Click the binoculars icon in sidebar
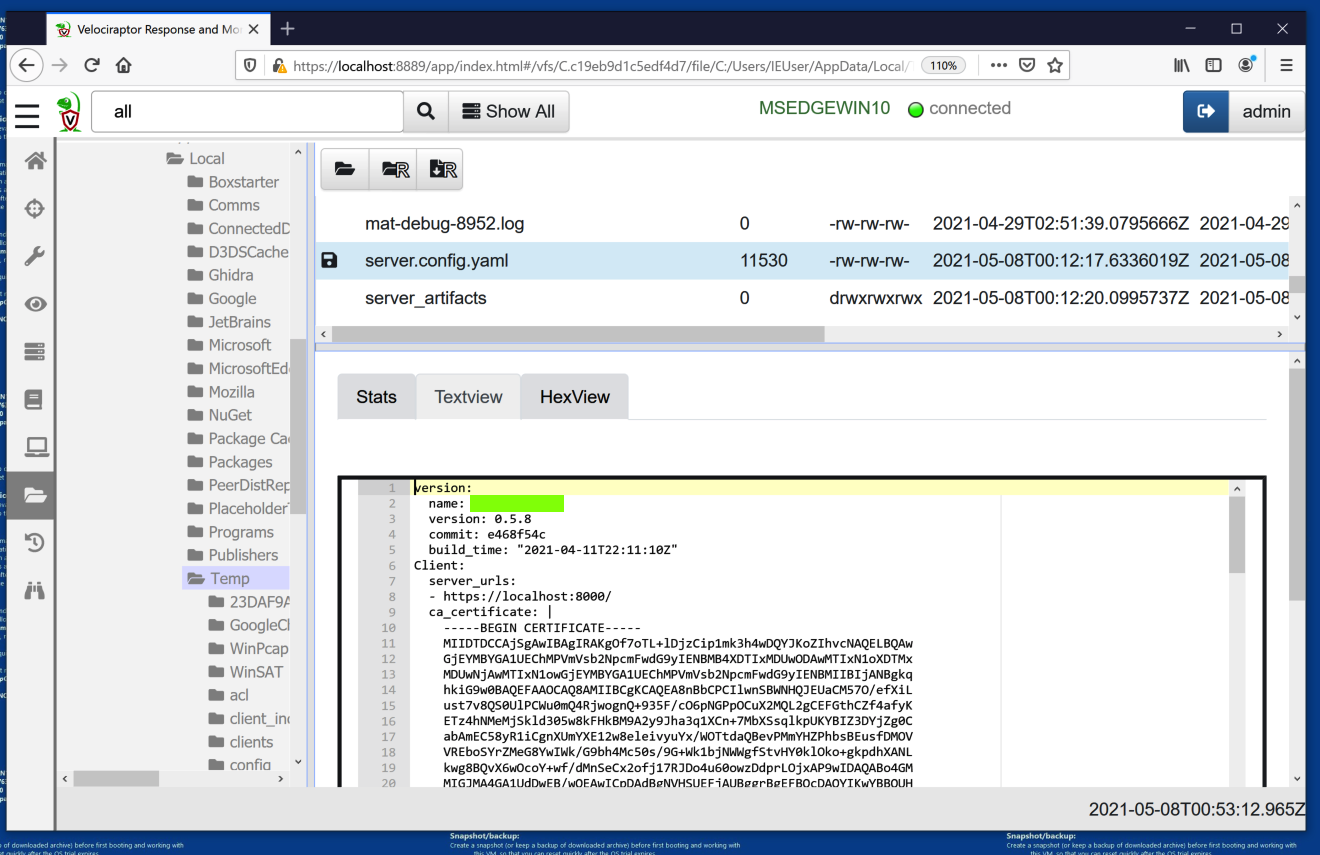The width and height of the screenshot is (1320, 855). [35, 590]
